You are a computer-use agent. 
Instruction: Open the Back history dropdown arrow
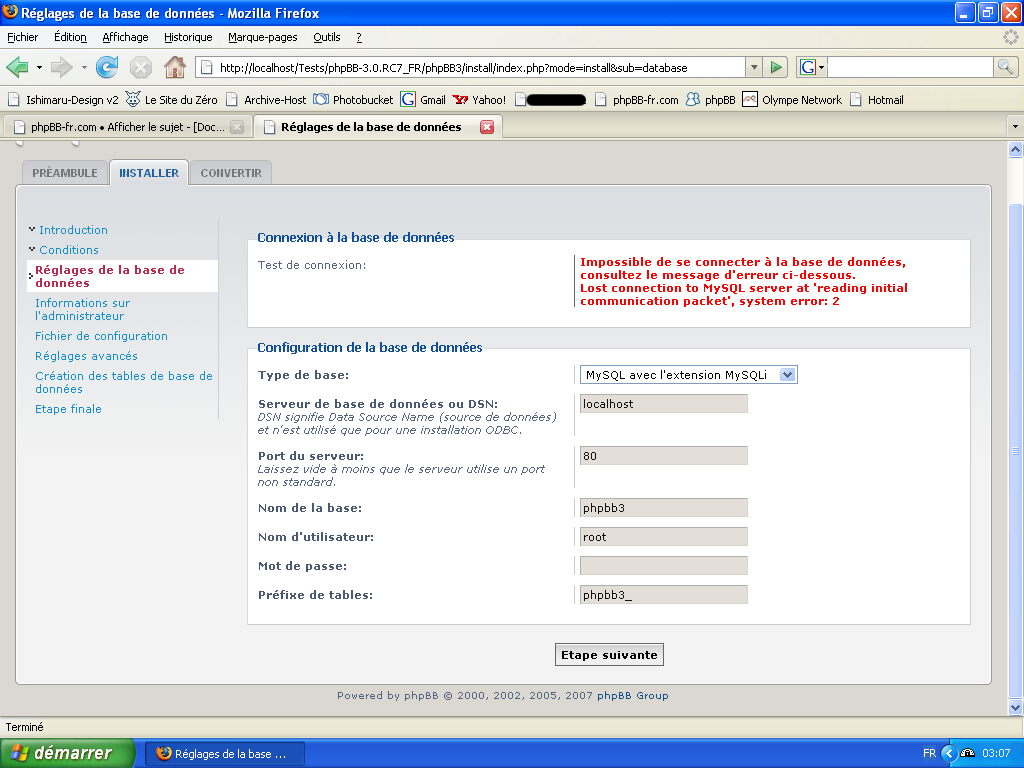tap(39, 67)
